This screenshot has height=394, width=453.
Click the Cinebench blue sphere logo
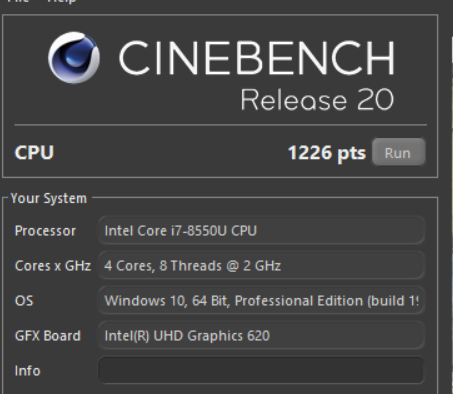tap(74, 57)
